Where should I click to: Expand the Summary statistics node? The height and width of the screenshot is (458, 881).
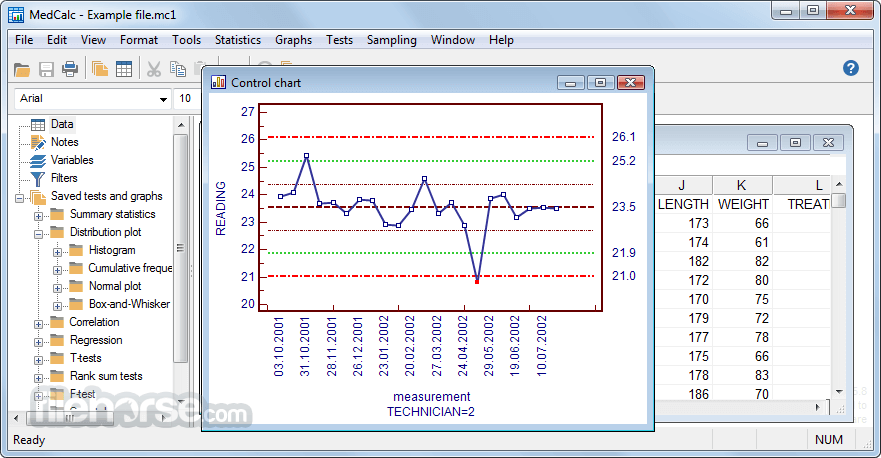click(38, 216)
